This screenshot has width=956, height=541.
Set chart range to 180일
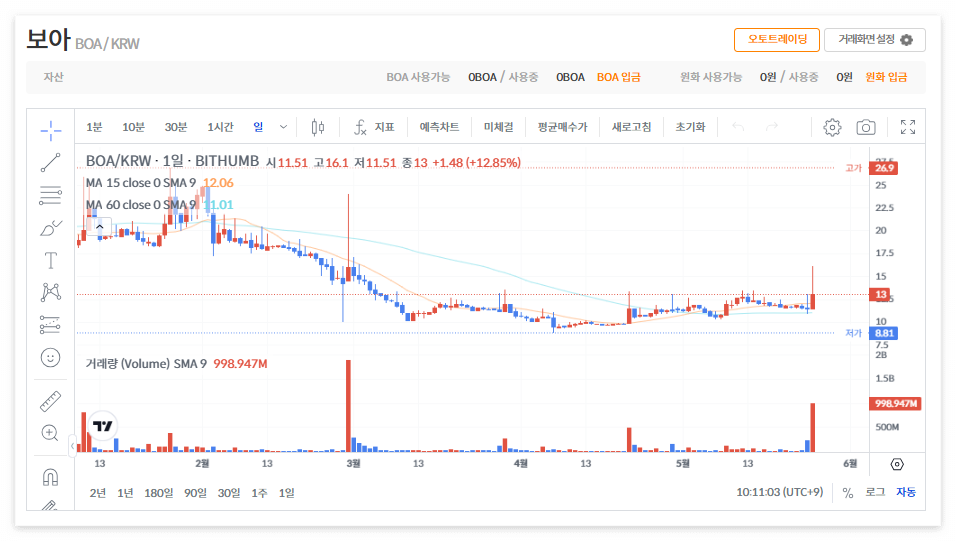(x=159, y=493)
